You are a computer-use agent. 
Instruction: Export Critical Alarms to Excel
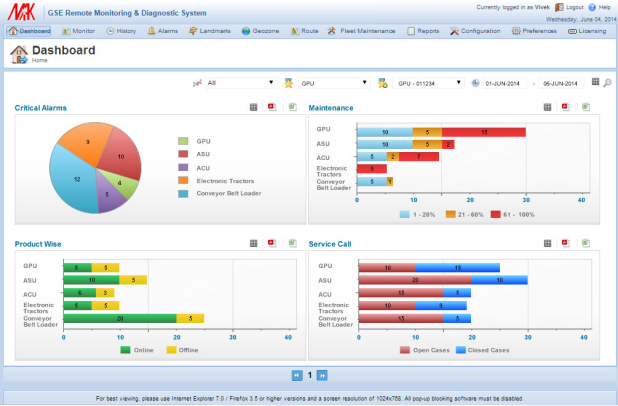point(292,107)
